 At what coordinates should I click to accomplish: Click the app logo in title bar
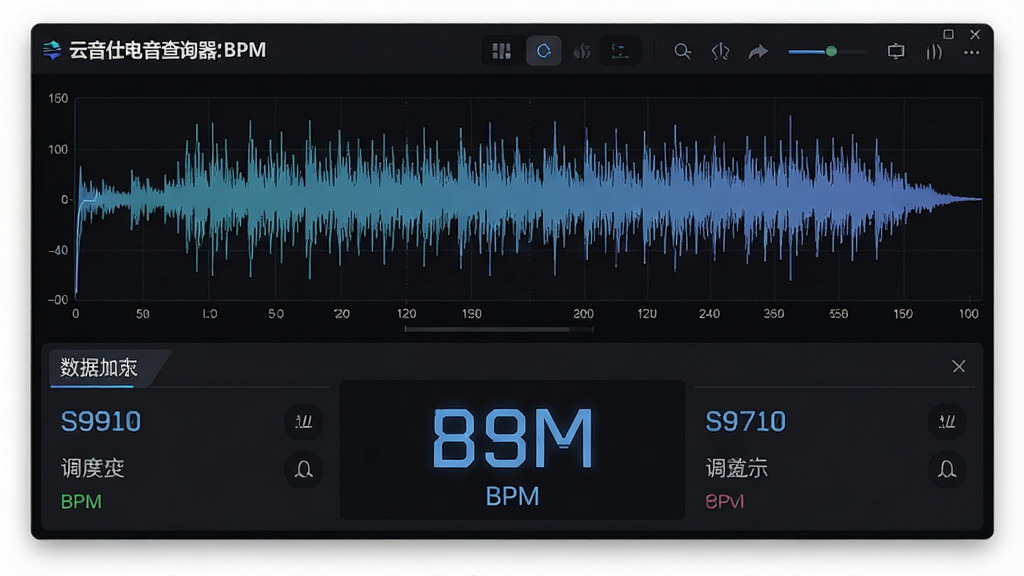[52, 50]
